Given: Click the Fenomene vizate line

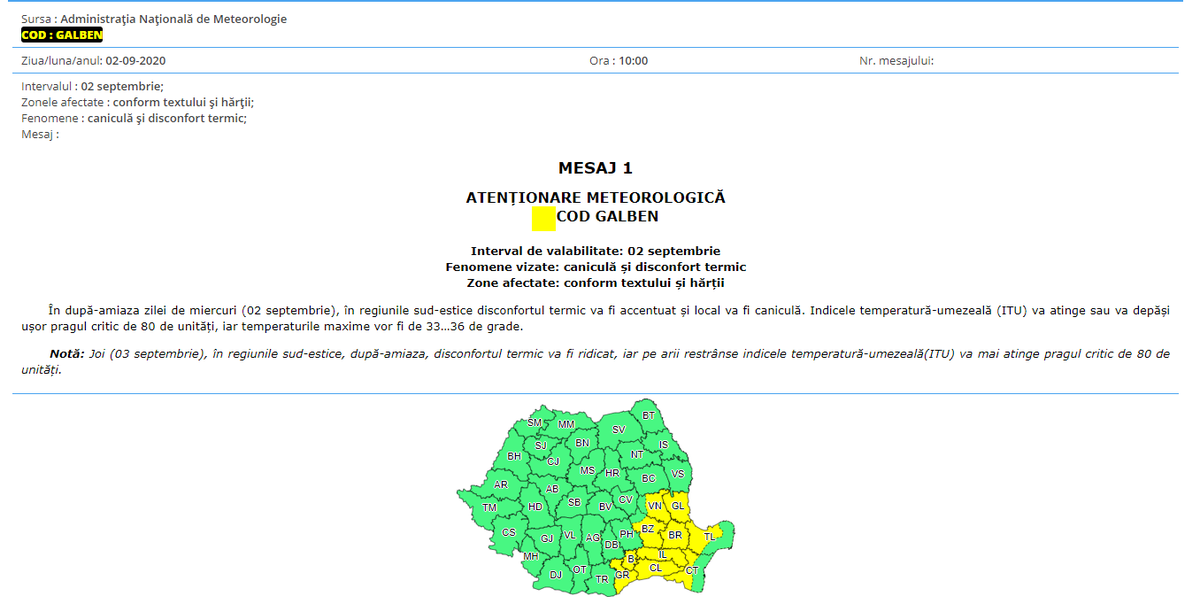Looking at the screenshot, I should 596,267.
